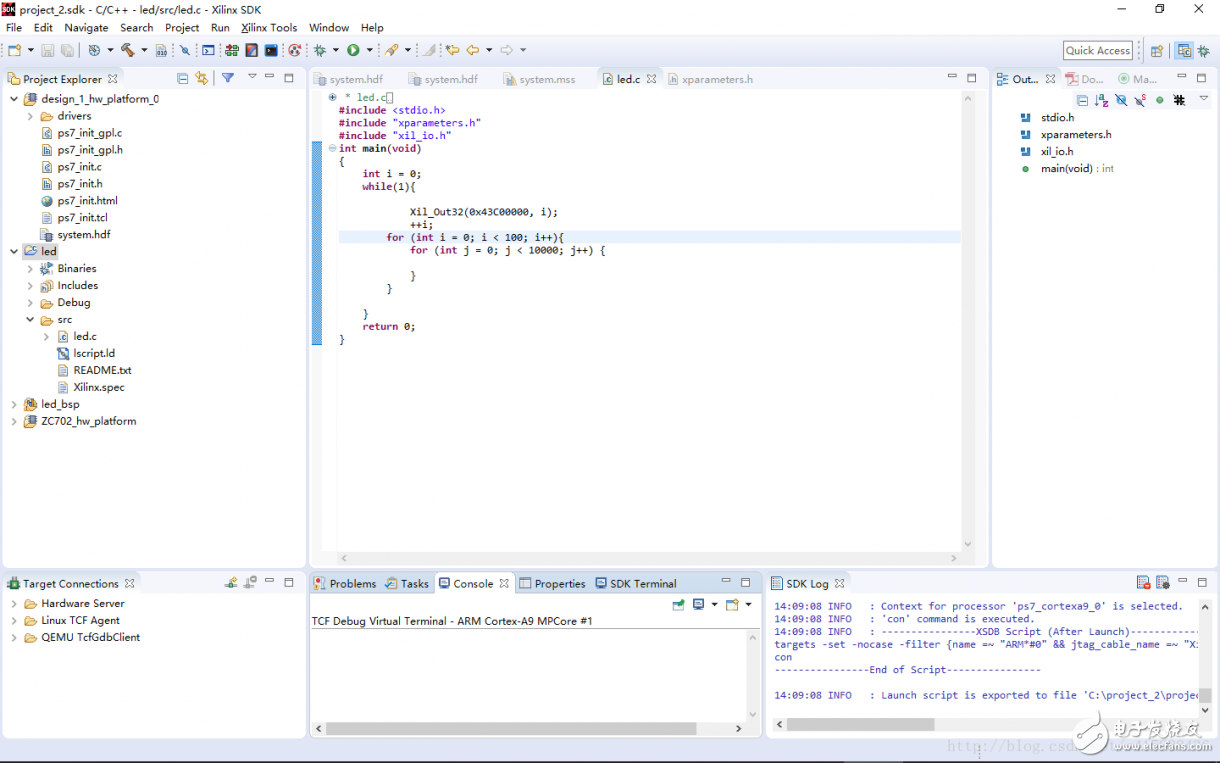Collapse all items in Outline panel
Image resolution: width=1220 pixels, height=763 pixels.
point(1082,100)
